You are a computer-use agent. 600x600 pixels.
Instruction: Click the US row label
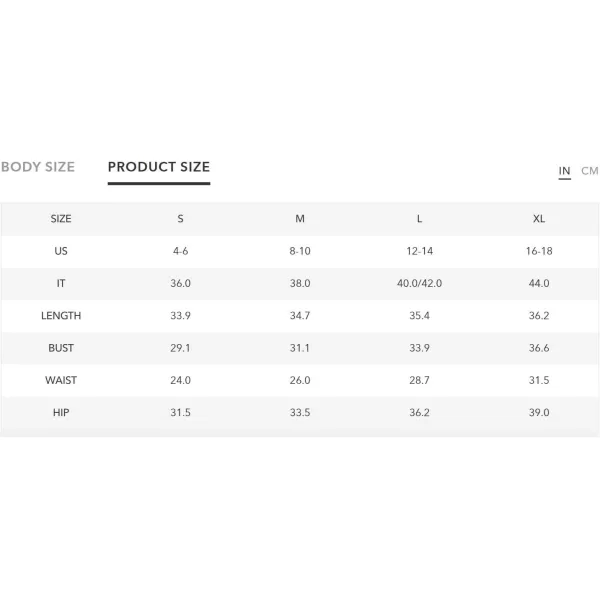(61, 251)
